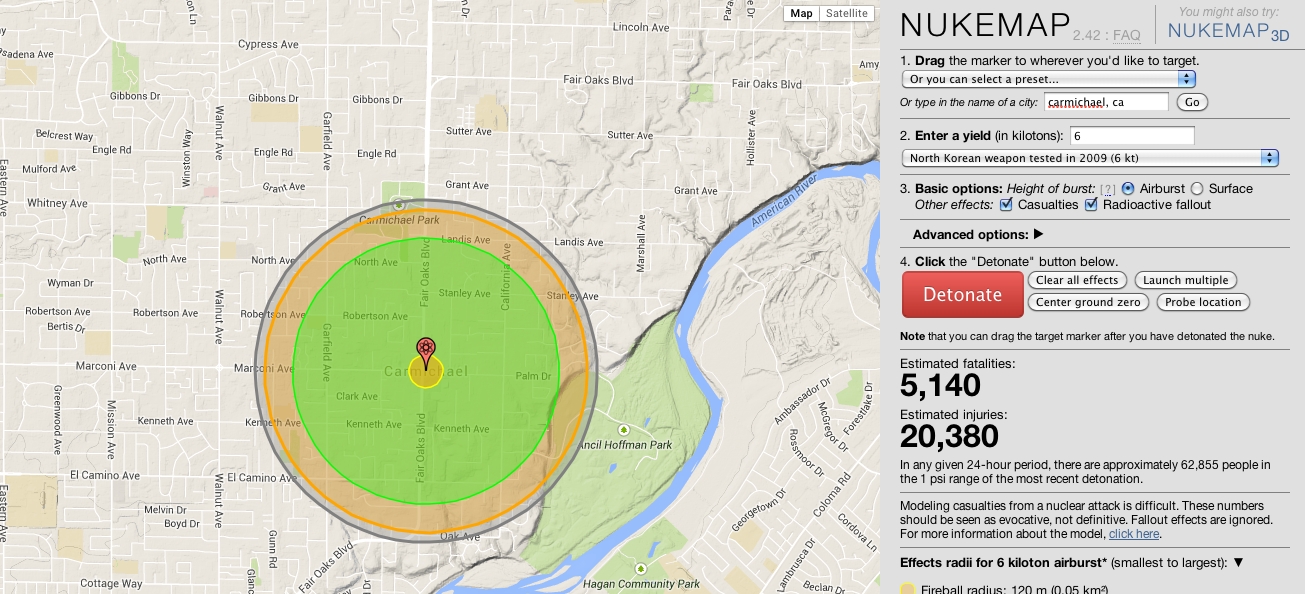Click the NUKEMAP title heading
The width and height of the screenshot is (1305, 594).
pos(983,25)
